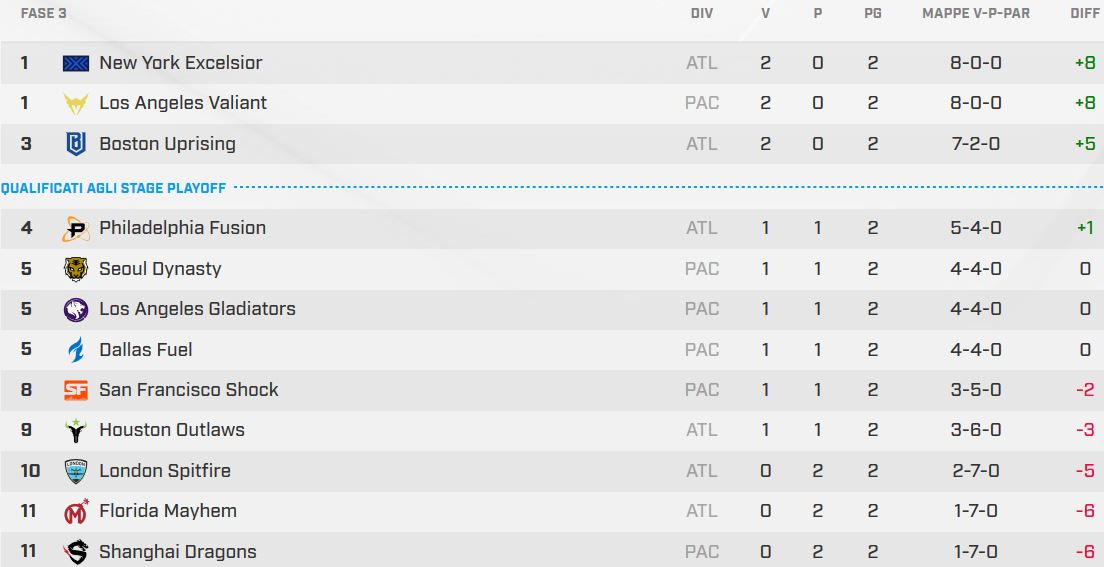
Task: Click the Seoul Dynasty tiger logo
Action: click(76, 269)
